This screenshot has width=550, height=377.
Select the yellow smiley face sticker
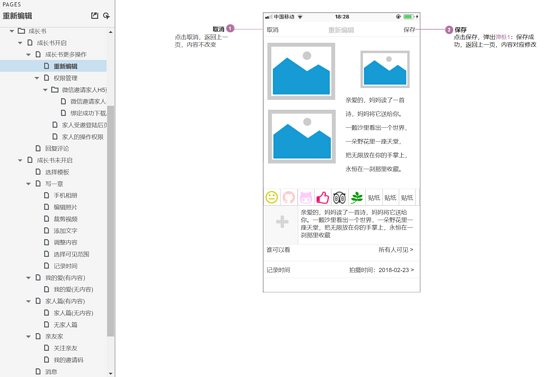point(271,197)
